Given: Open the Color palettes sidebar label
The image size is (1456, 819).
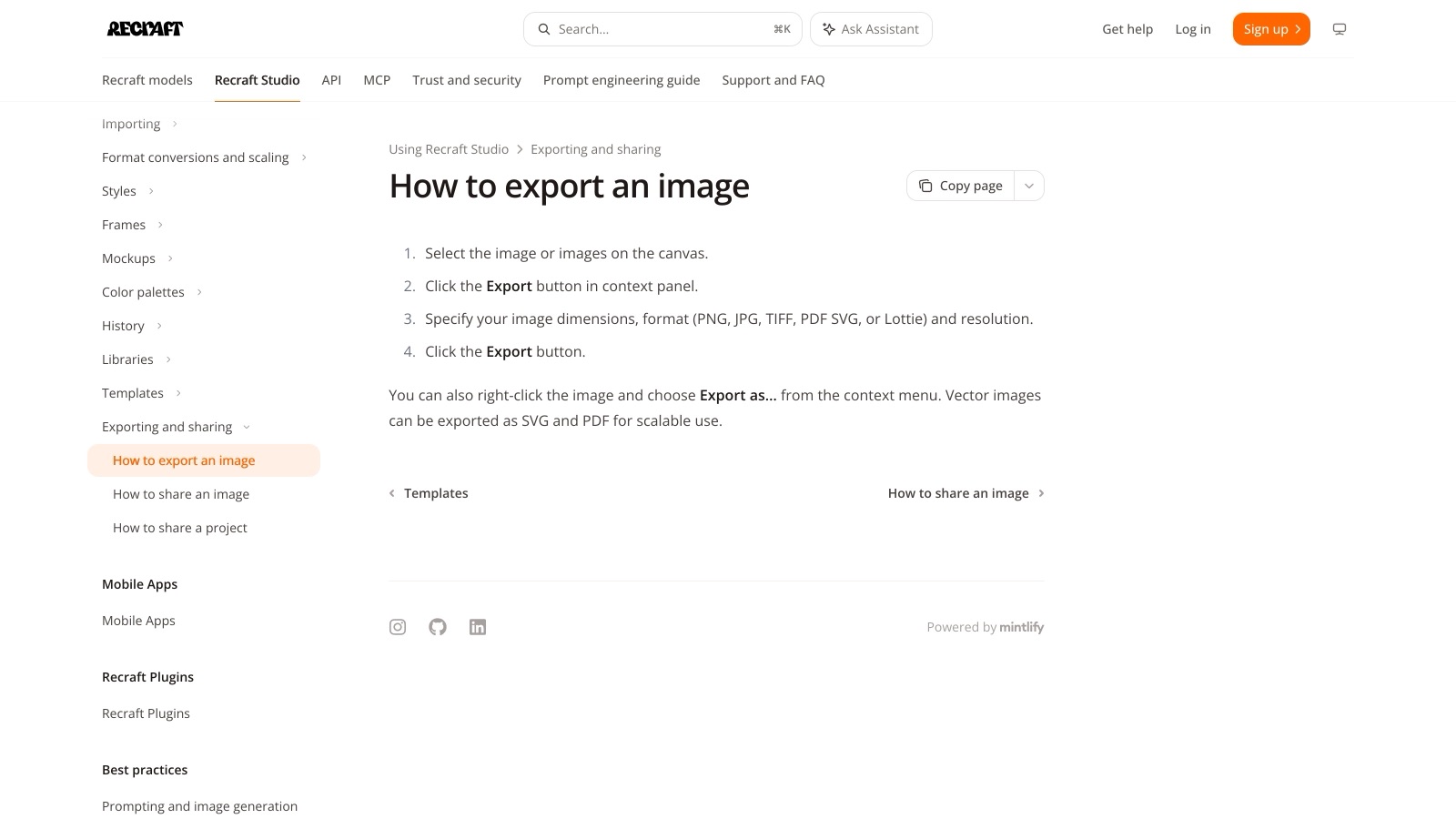Looking at the screenshot, I should 143,292.
